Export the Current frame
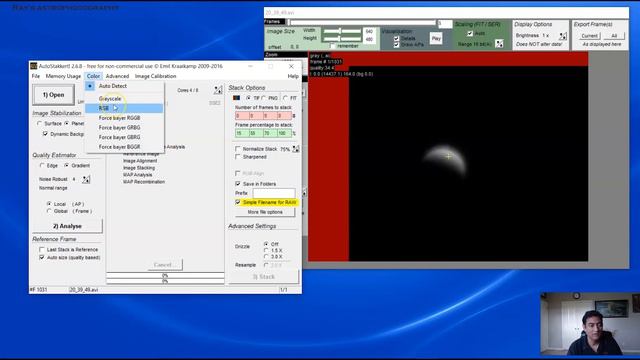640x360 pixels. tap(589, 36)
